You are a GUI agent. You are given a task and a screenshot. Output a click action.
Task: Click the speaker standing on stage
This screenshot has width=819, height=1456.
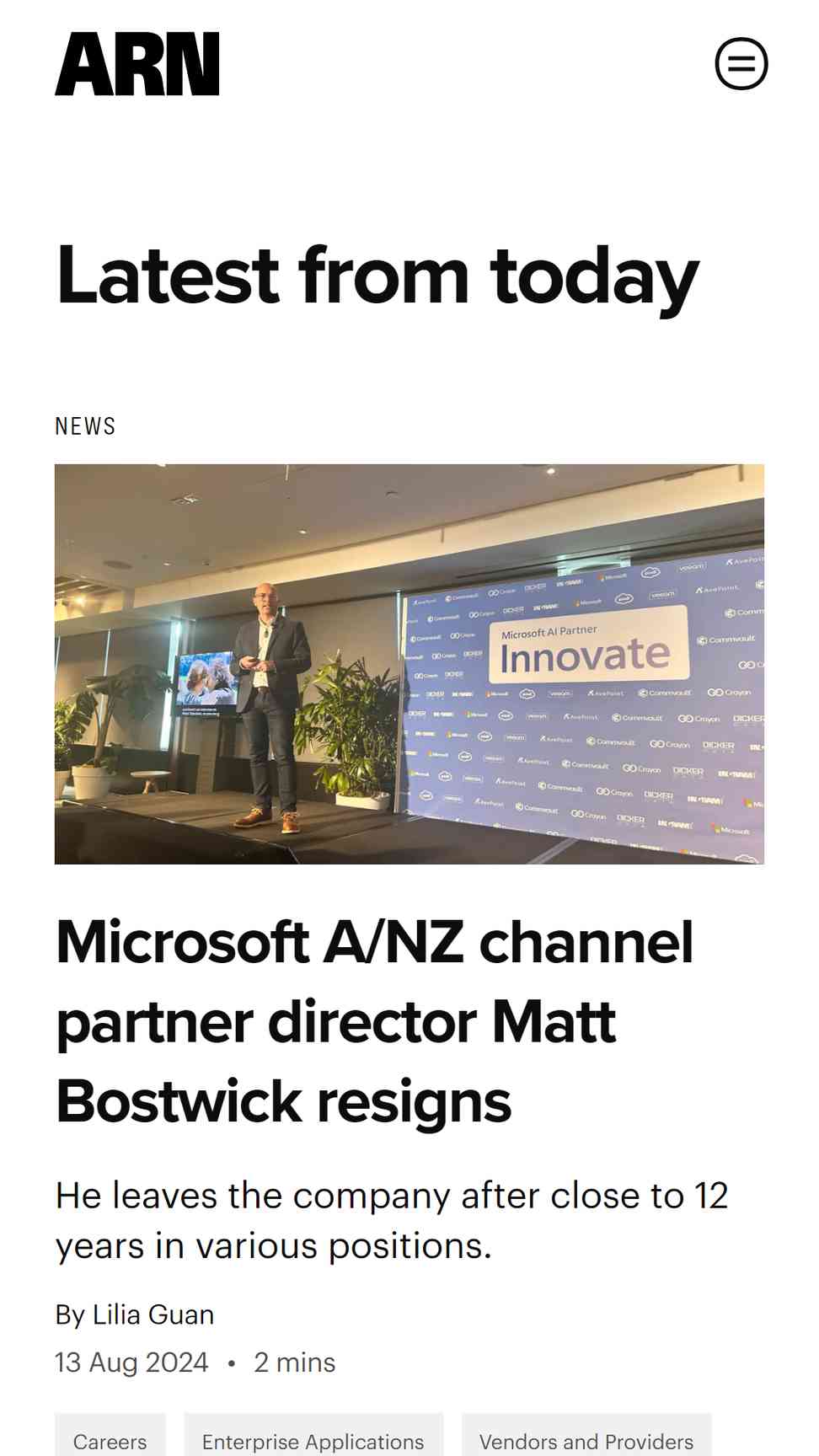coord(270,706)
